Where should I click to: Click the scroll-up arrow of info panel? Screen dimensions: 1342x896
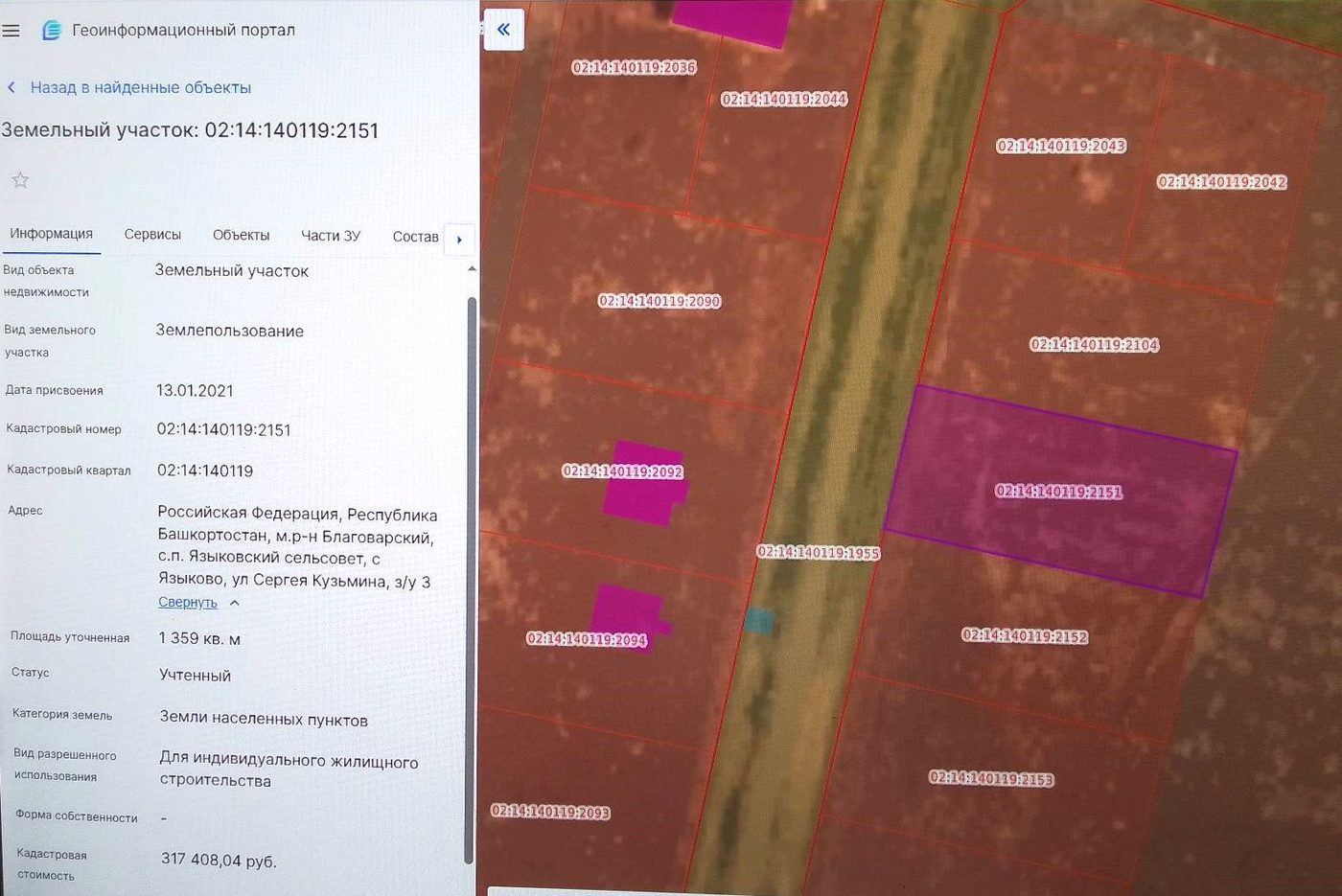[471, 269]
